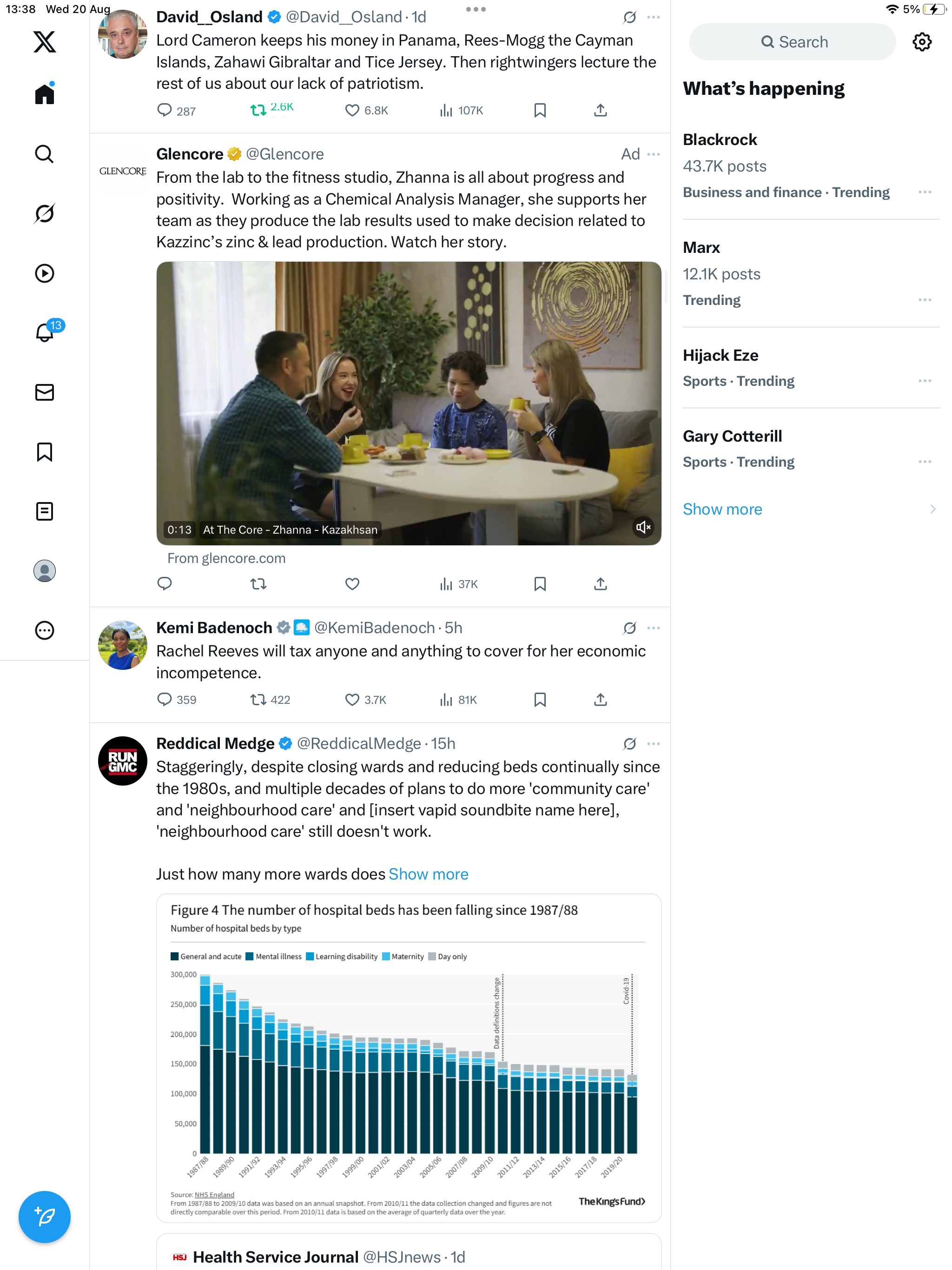Unmute the Glencore video

click(643, 527)
